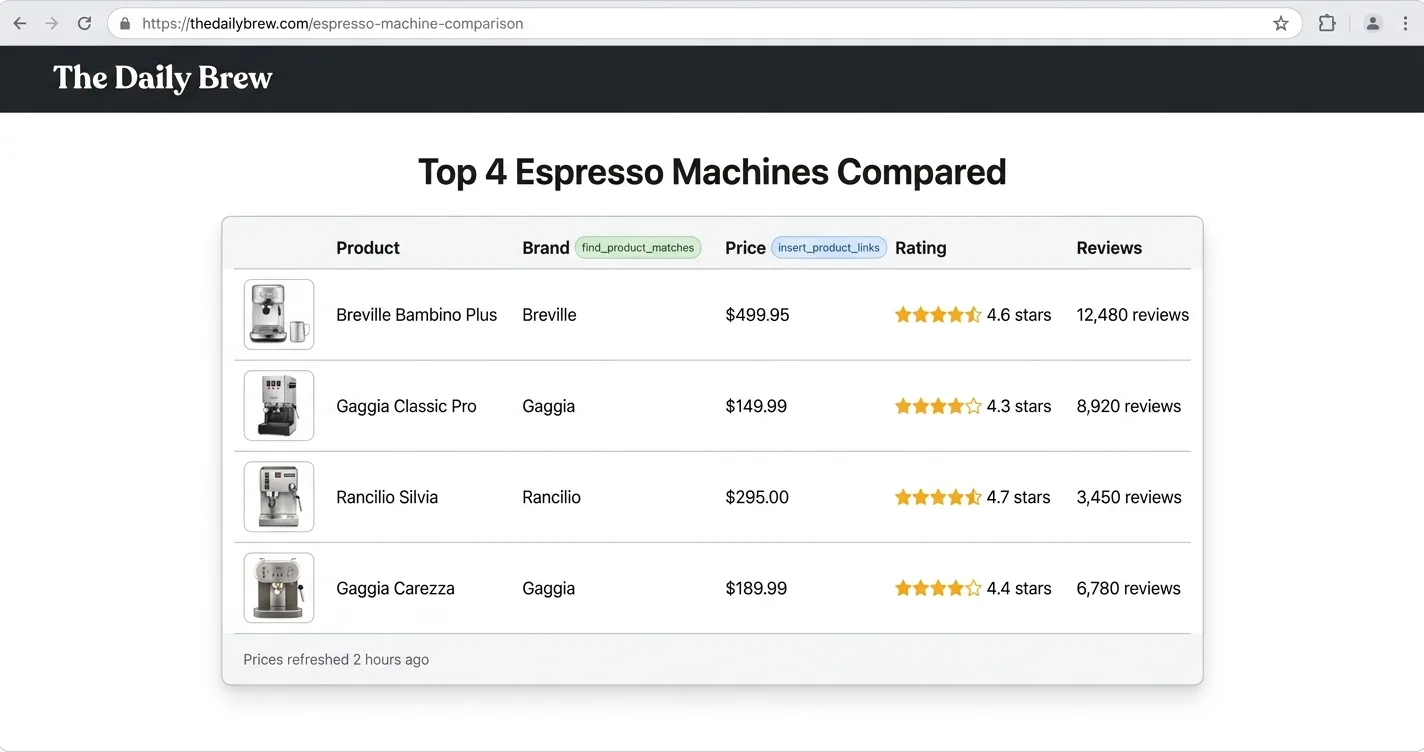
Task: Click the $149.99 price
Action: coord(756,406)
